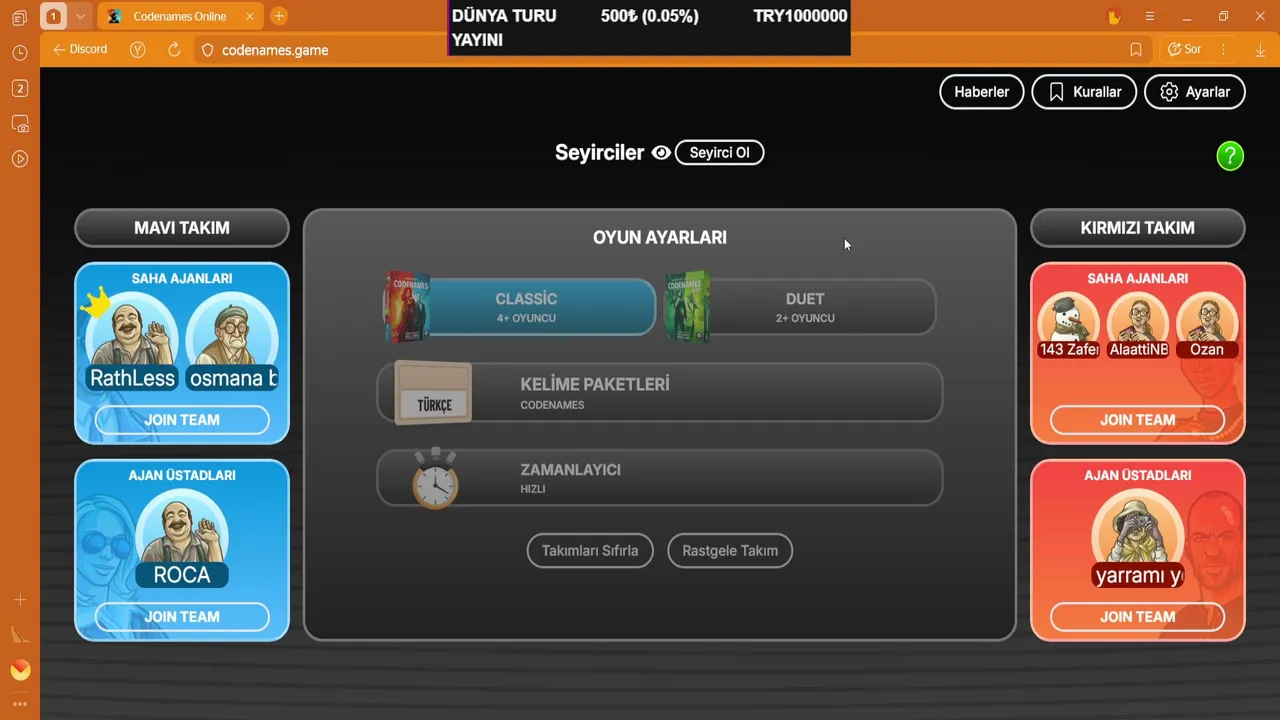Open the browser downloads icon
This screenshot has height=720, width=1280.
[1260, 50]
